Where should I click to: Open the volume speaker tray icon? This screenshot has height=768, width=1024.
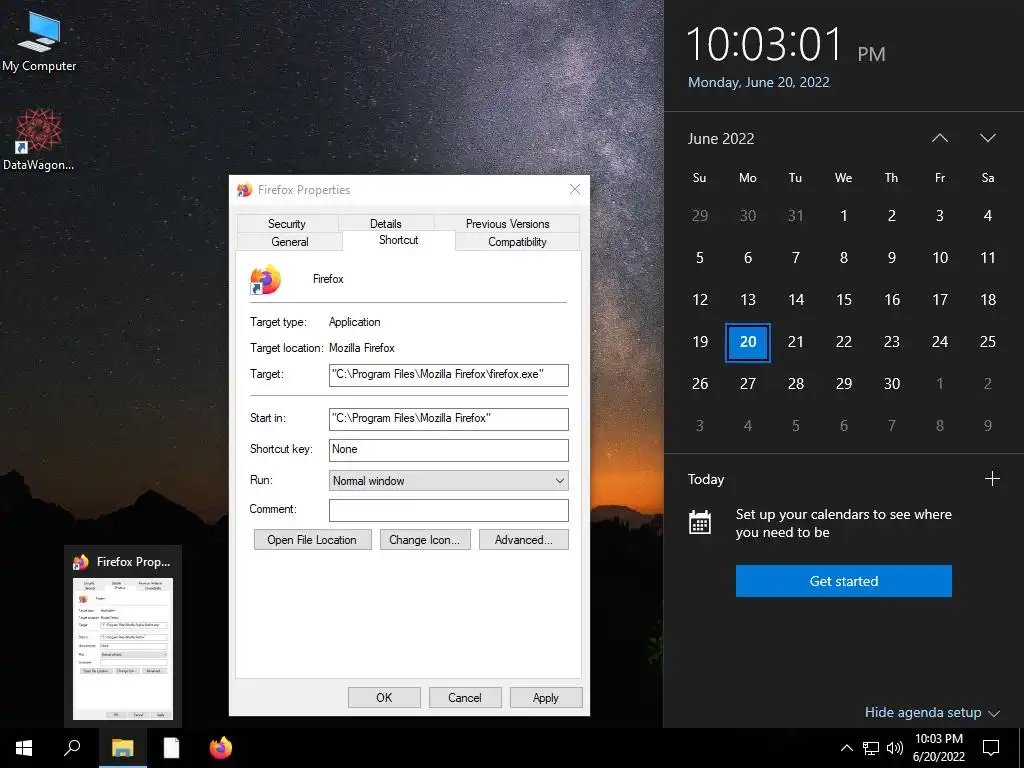coord(895,748)
